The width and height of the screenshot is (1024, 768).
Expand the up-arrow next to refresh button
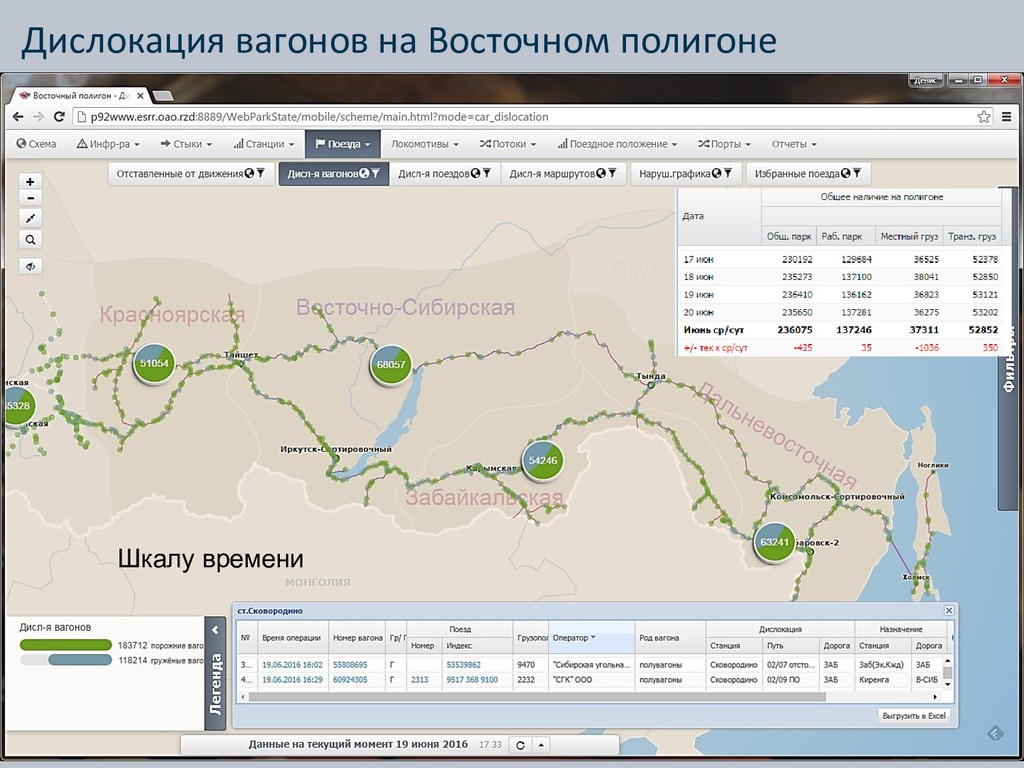tap(542, 745)
